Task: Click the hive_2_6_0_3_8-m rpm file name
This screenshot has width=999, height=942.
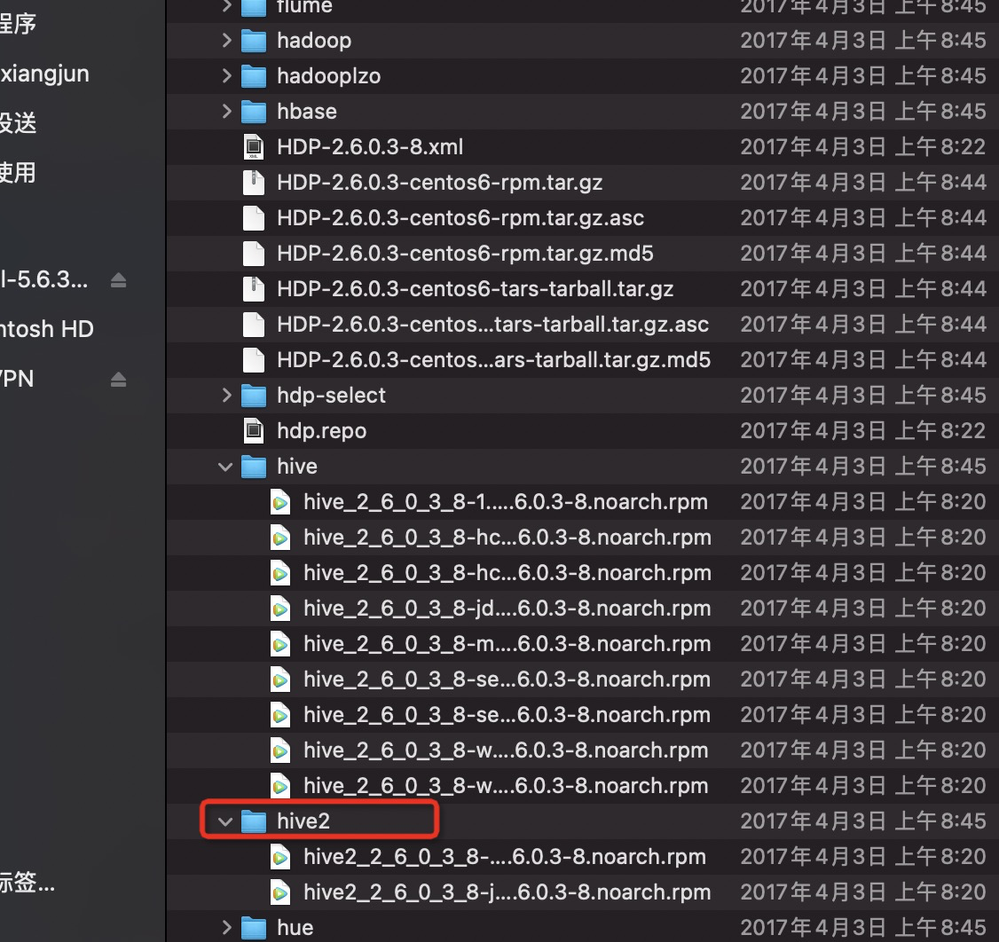Action: 507,644
